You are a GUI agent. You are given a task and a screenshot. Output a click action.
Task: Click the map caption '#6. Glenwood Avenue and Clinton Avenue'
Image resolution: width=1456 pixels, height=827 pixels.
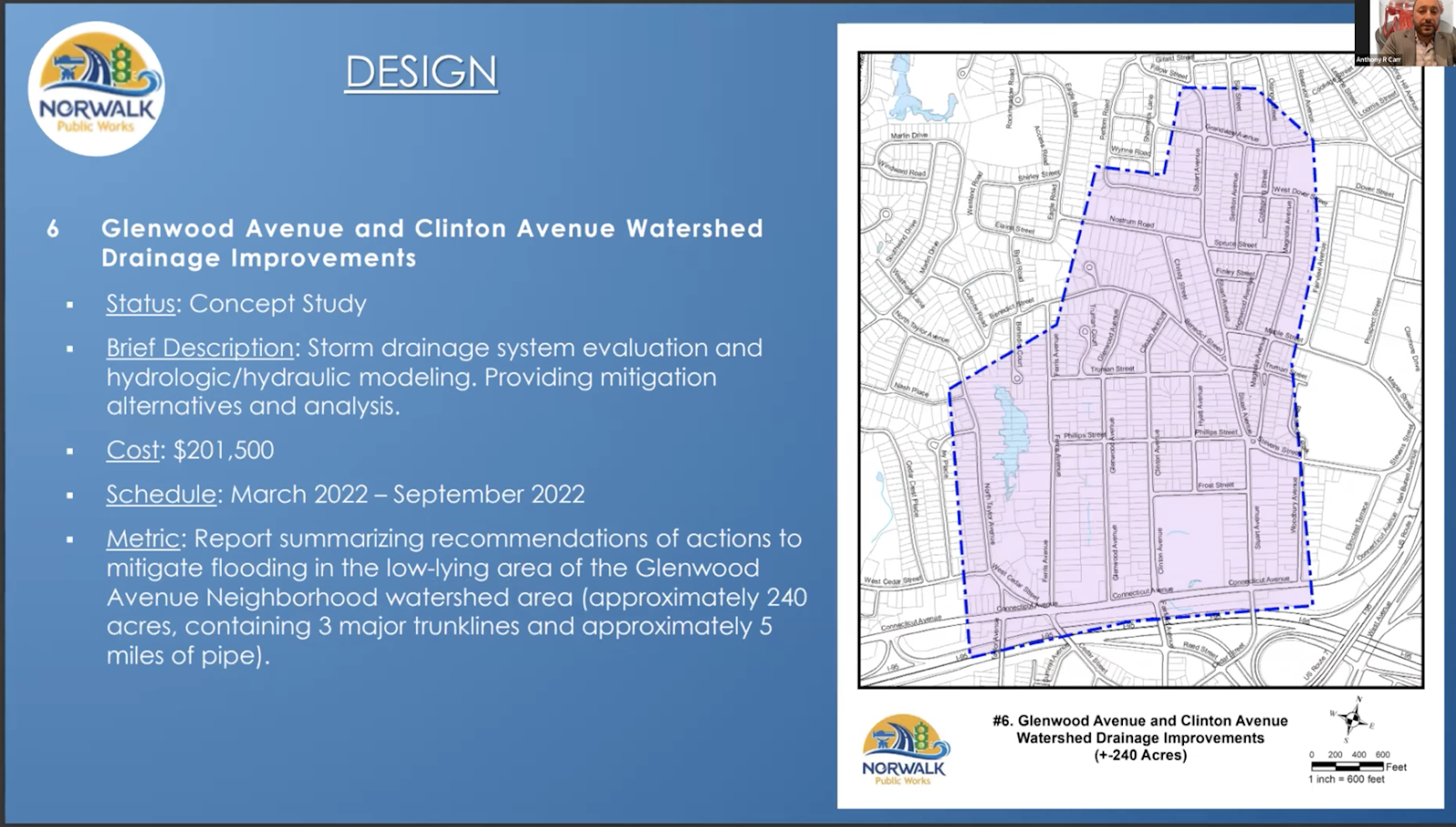click(1140, 721)
